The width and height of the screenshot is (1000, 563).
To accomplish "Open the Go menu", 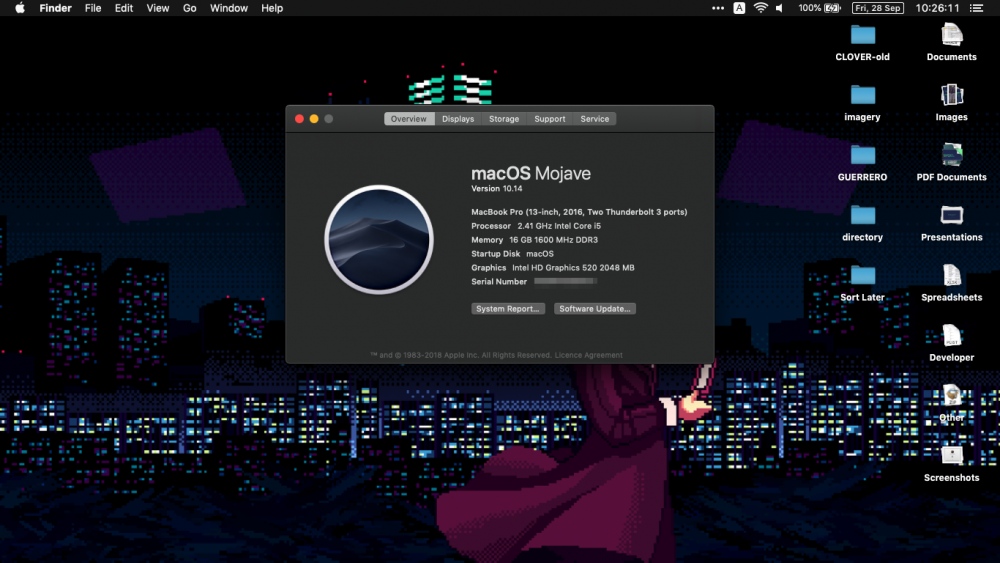I will 189,8.
